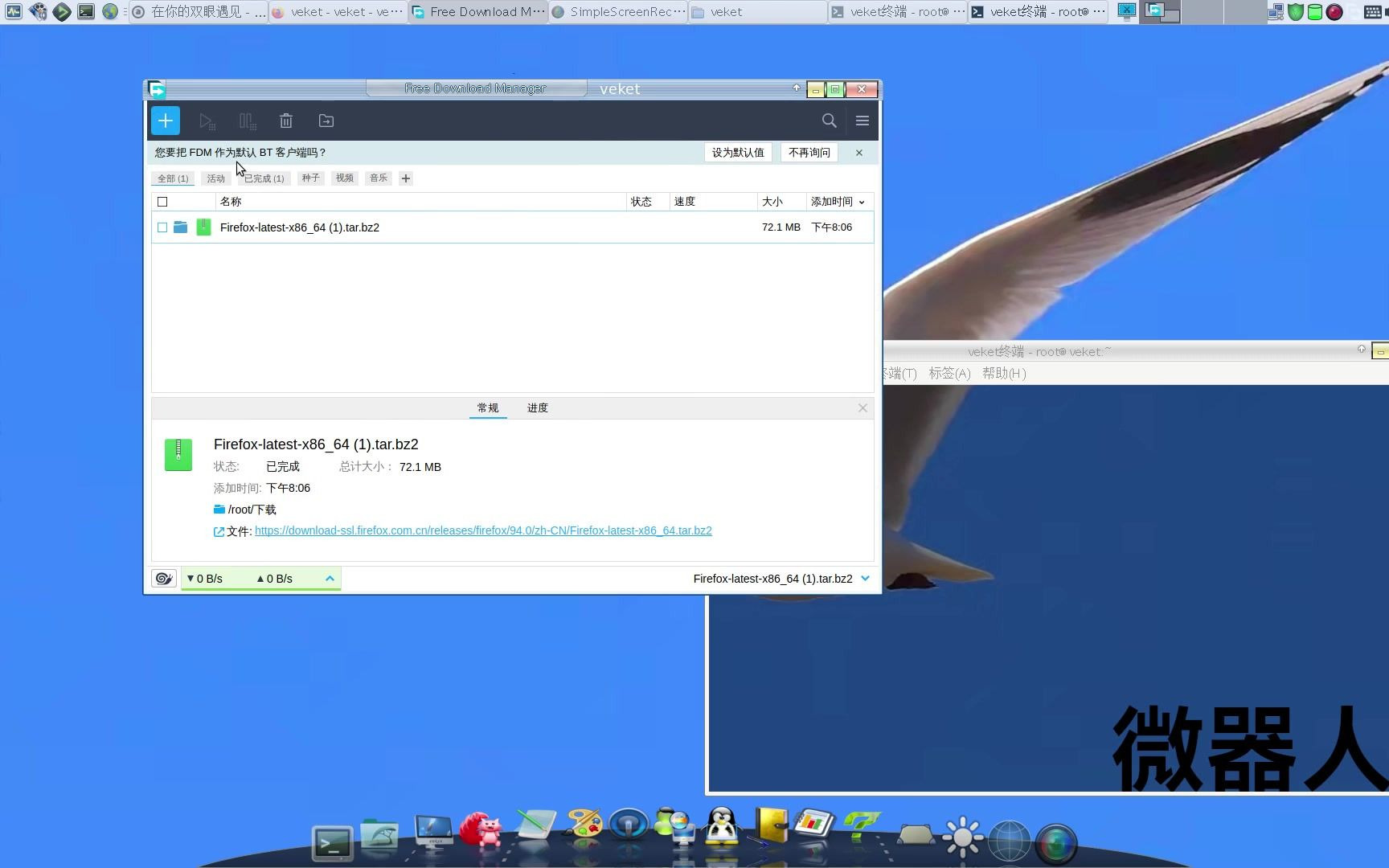Select the 音乐 filter tab
Screen dimensions: 1389x868
379,178
